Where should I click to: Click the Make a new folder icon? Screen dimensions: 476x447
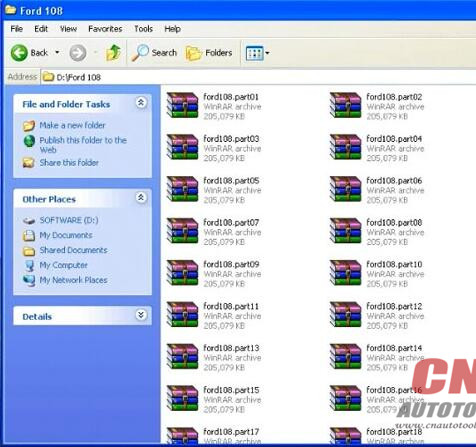coord(29,126)
